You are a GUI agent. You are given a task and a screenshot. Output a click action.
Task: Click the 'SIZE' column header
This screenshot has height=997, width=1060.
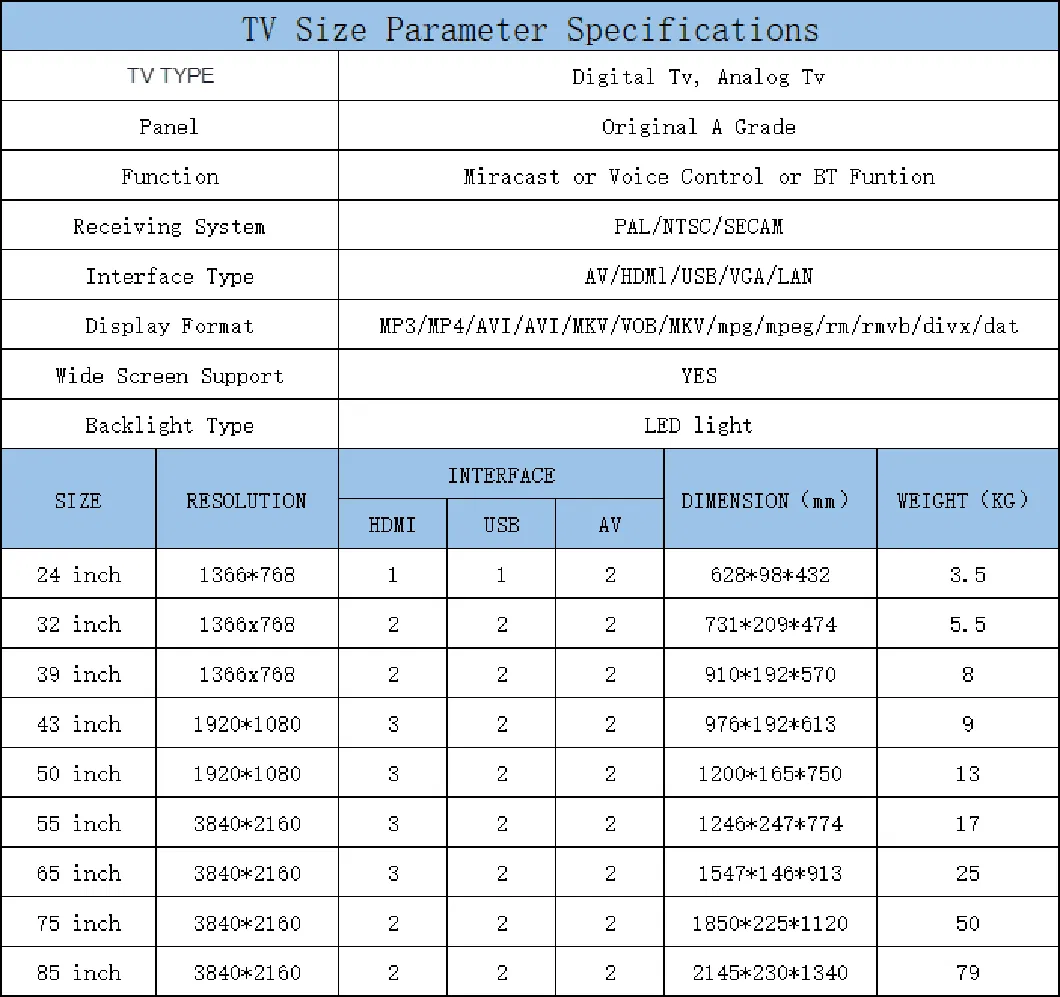[78, 500]
